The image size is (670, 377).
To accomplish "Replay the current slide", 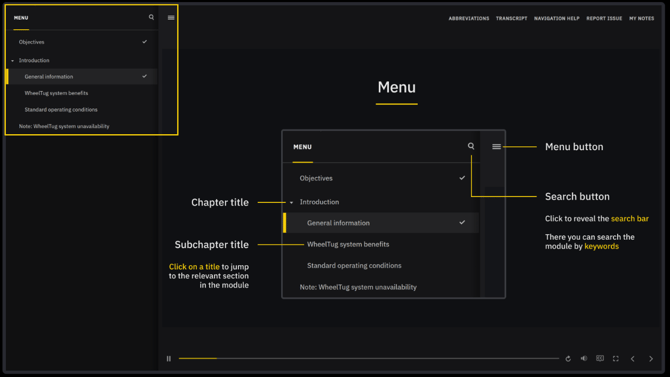I will click(x=568, y=359).
